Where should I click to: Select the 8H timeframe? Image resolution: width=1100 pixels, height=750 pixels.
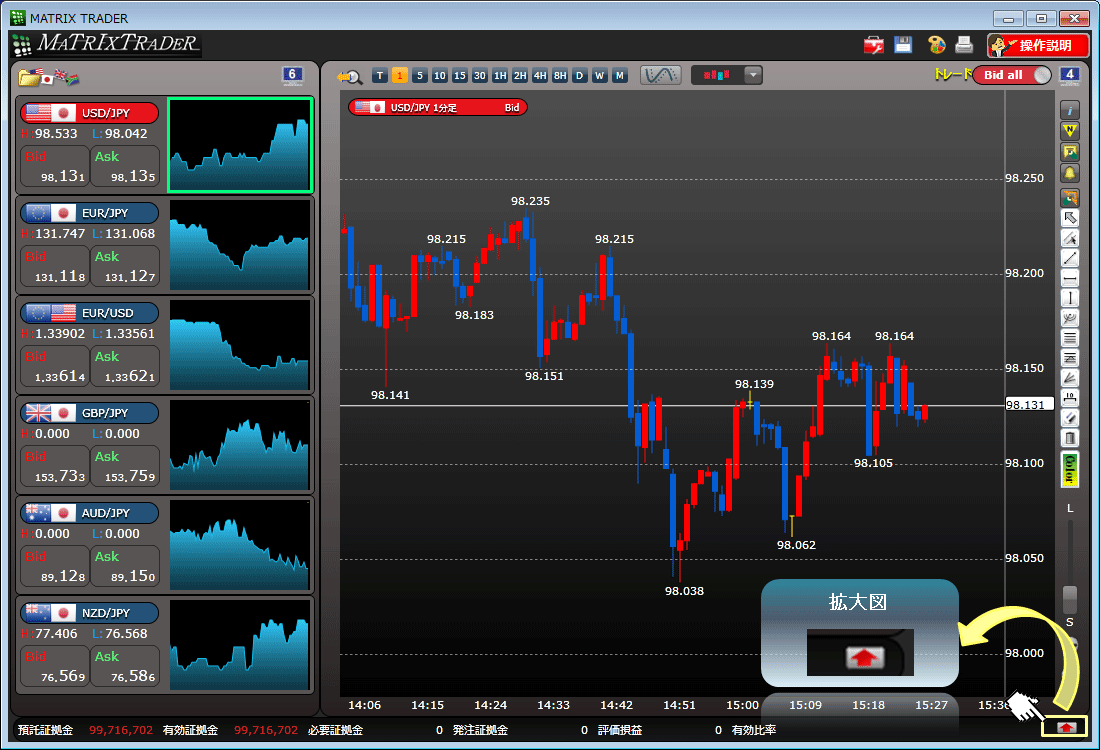(560, 76)
